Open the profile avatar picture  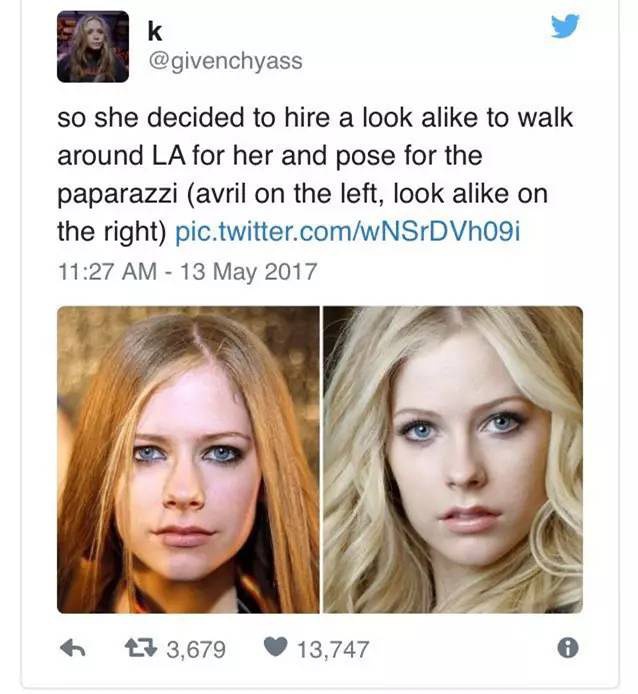point(93,46)
